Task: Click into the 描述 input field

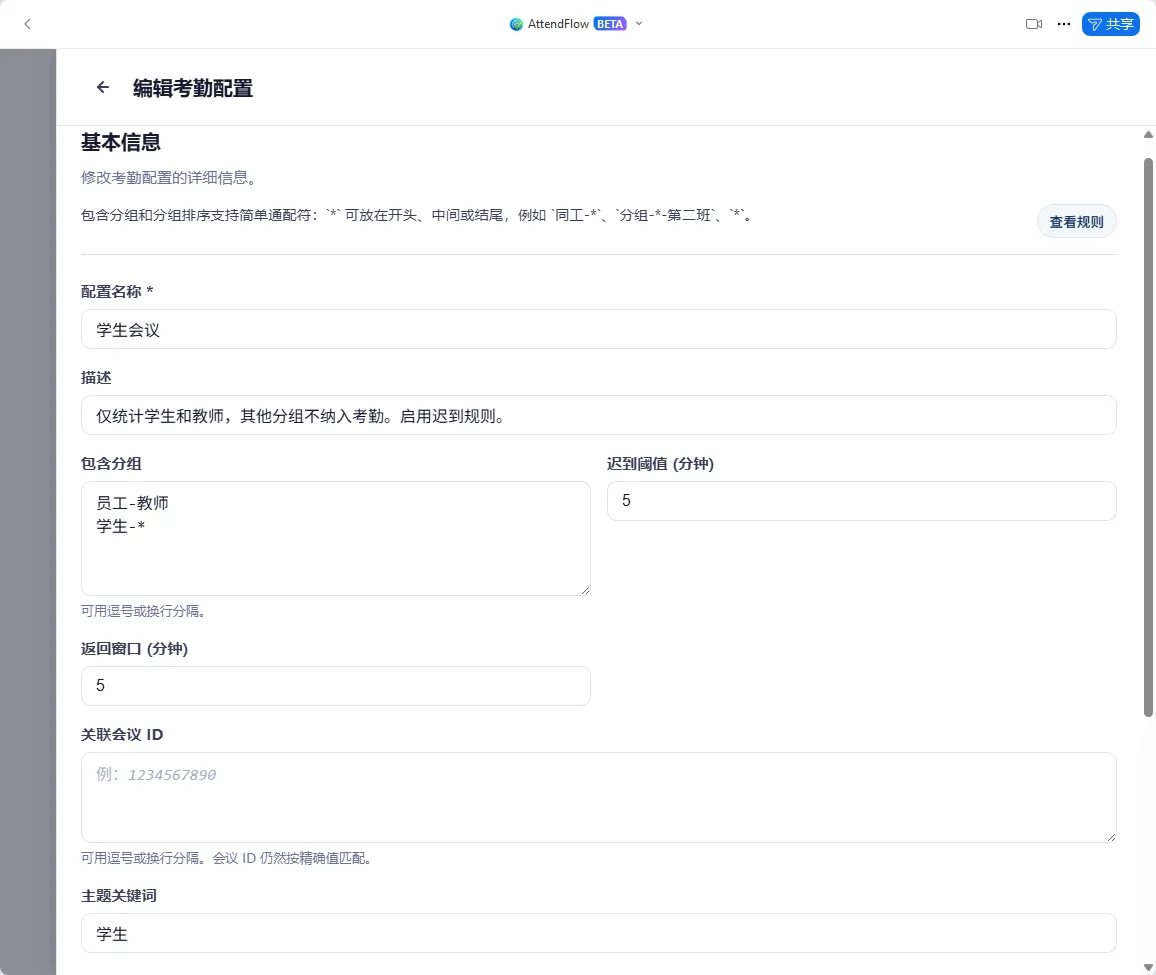Action: coord(599,415)
